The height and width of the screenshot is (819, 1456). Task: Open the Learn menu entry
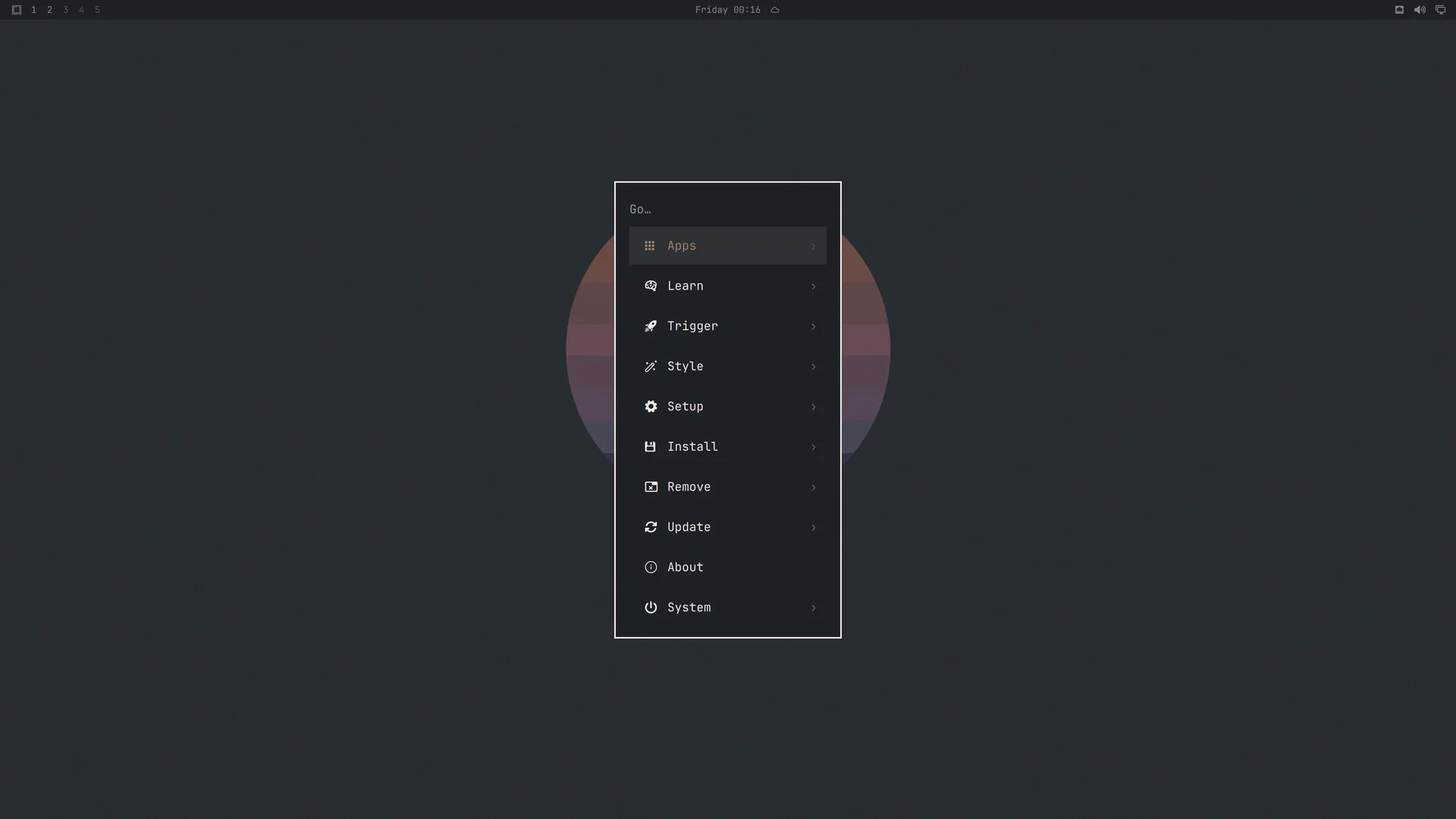[728, 286]
